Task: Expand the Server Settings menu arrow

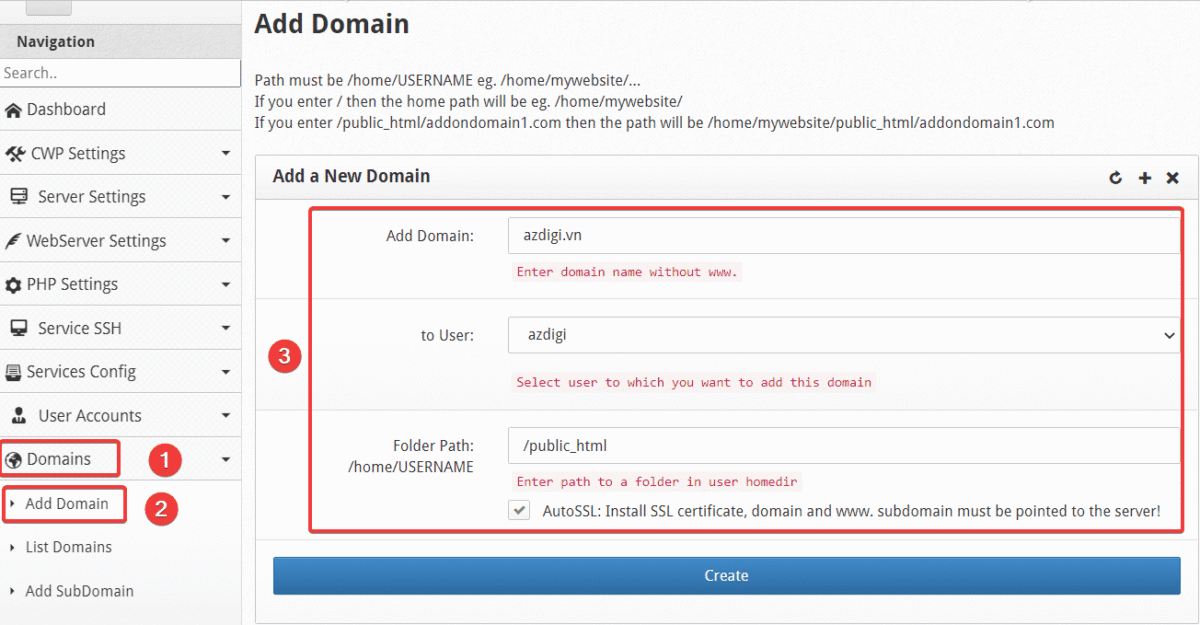Action: [226, 197]
